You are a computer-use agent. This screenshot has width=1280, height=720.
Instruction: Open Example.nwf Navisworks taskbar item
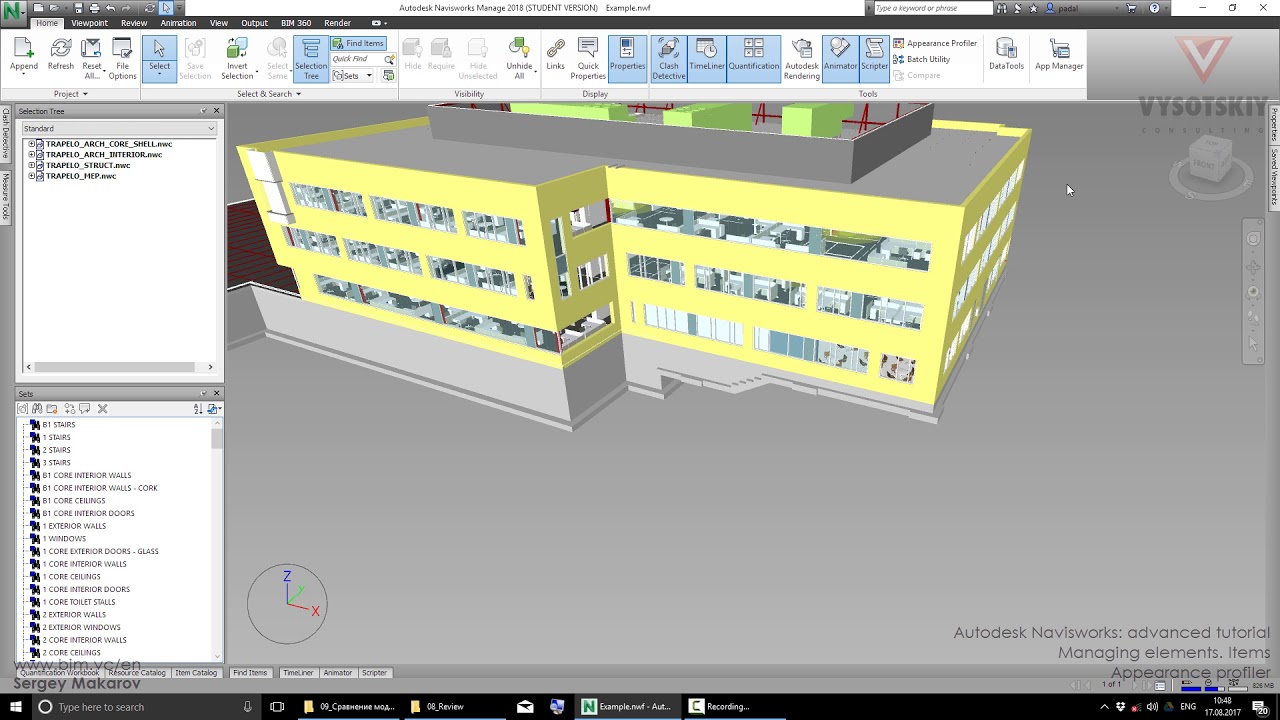[x=626, y=707]
